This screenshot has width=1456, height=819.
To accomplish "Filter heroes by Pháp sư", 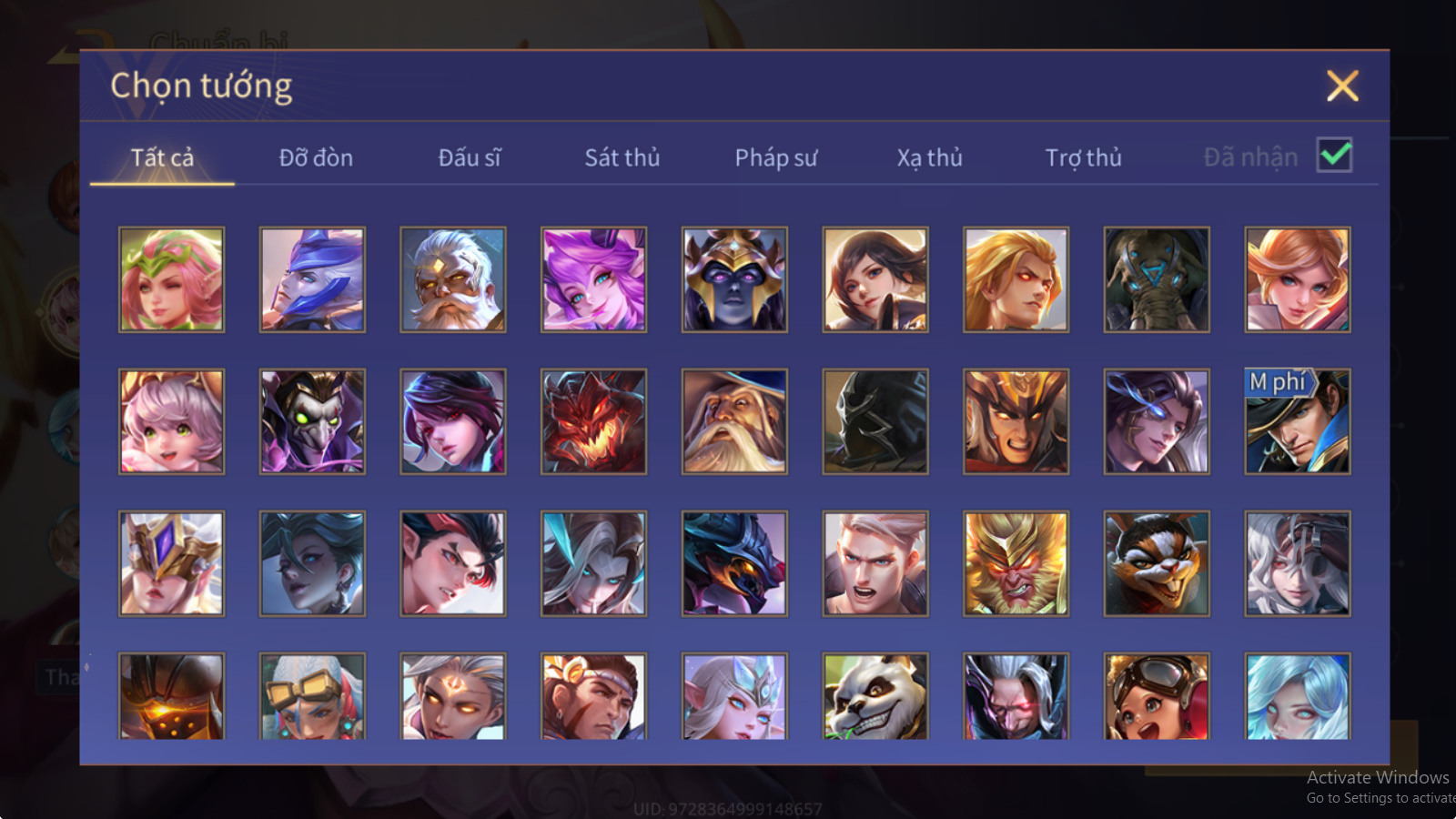I will click(776, 157).
